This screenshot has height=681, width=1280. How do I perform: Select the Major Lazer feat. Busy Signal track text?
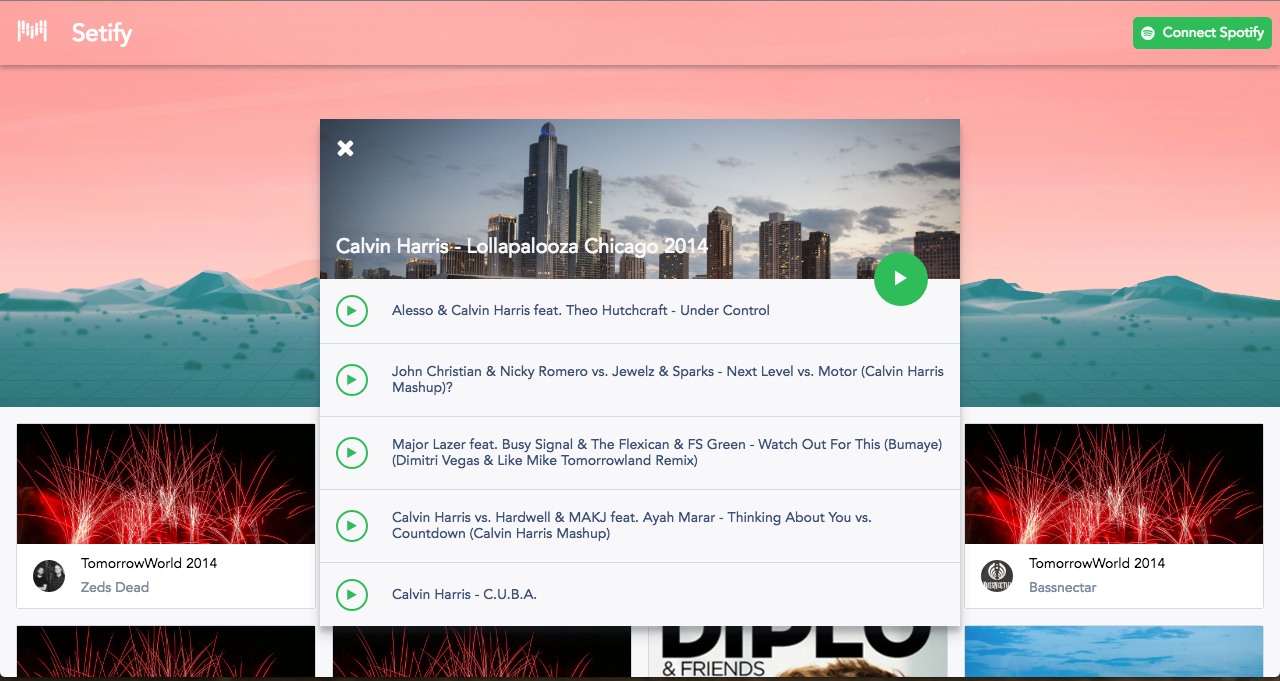667,452
